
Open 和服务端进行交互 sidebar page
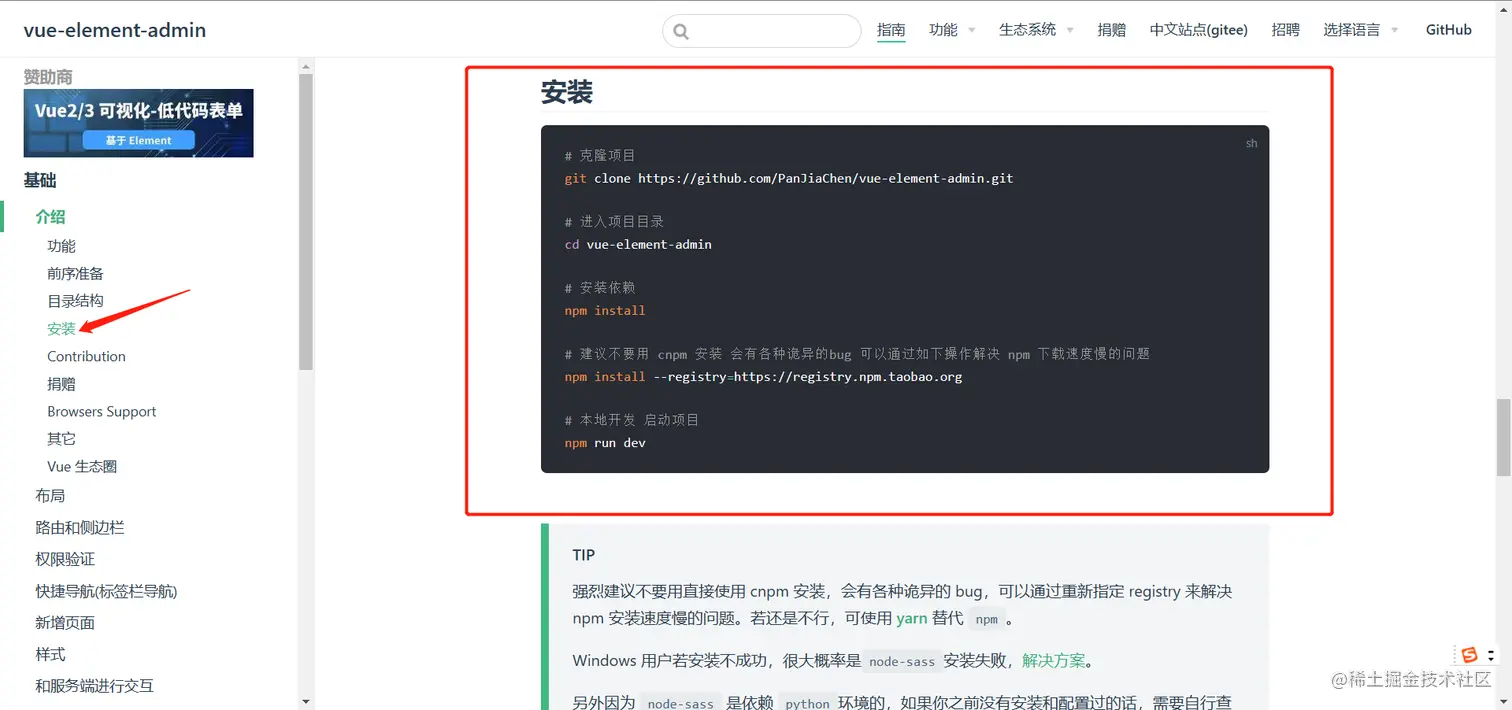[x=95, y=686]
